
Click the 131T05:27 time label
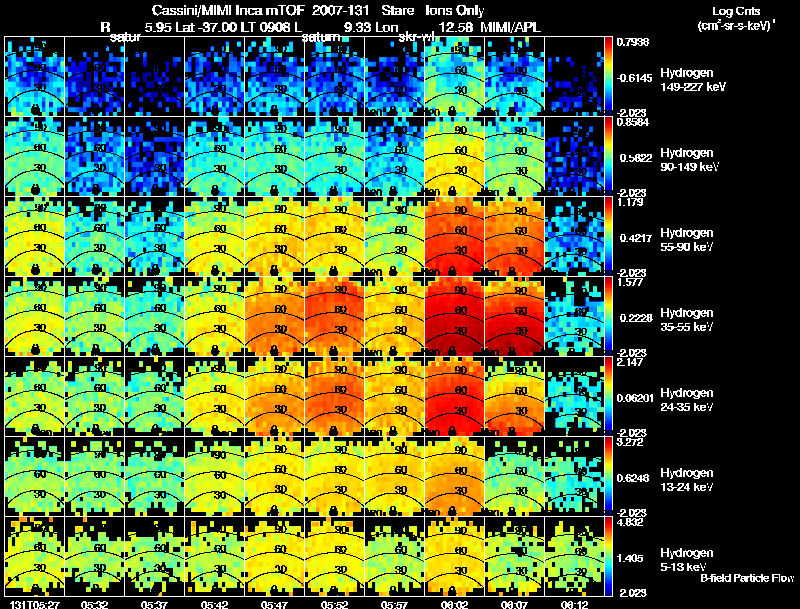pyautogui.click(x=34, y=604)
